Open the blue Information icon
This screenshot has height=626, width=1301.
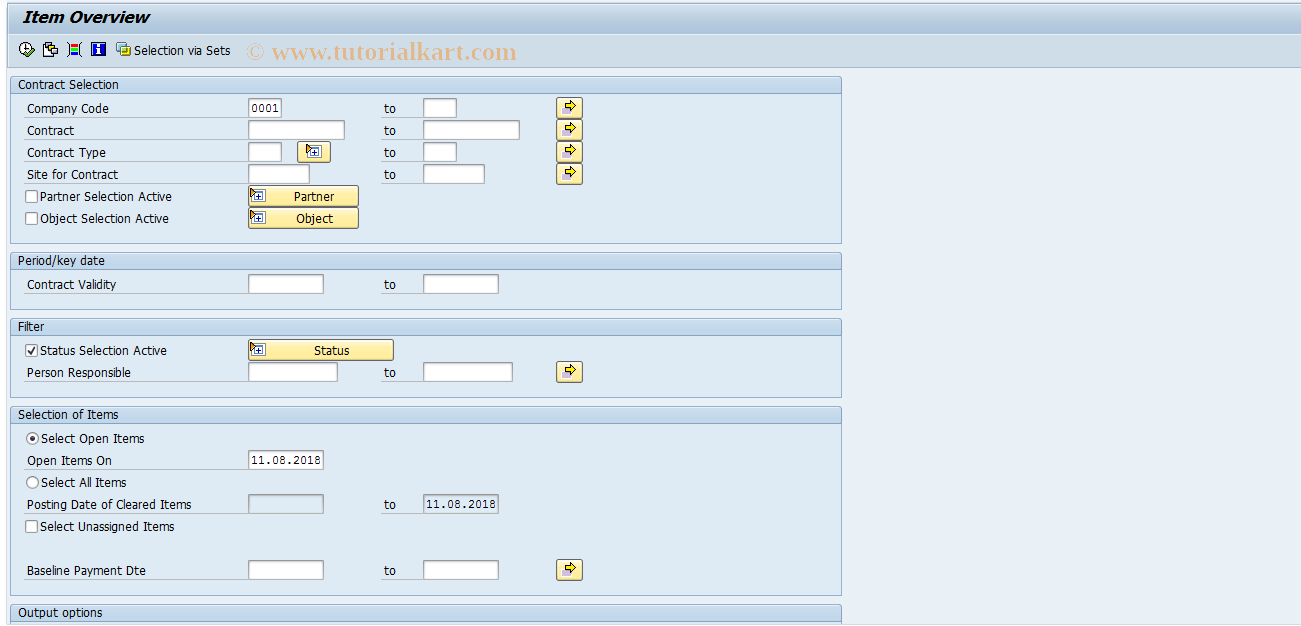(x=98, y=49)
